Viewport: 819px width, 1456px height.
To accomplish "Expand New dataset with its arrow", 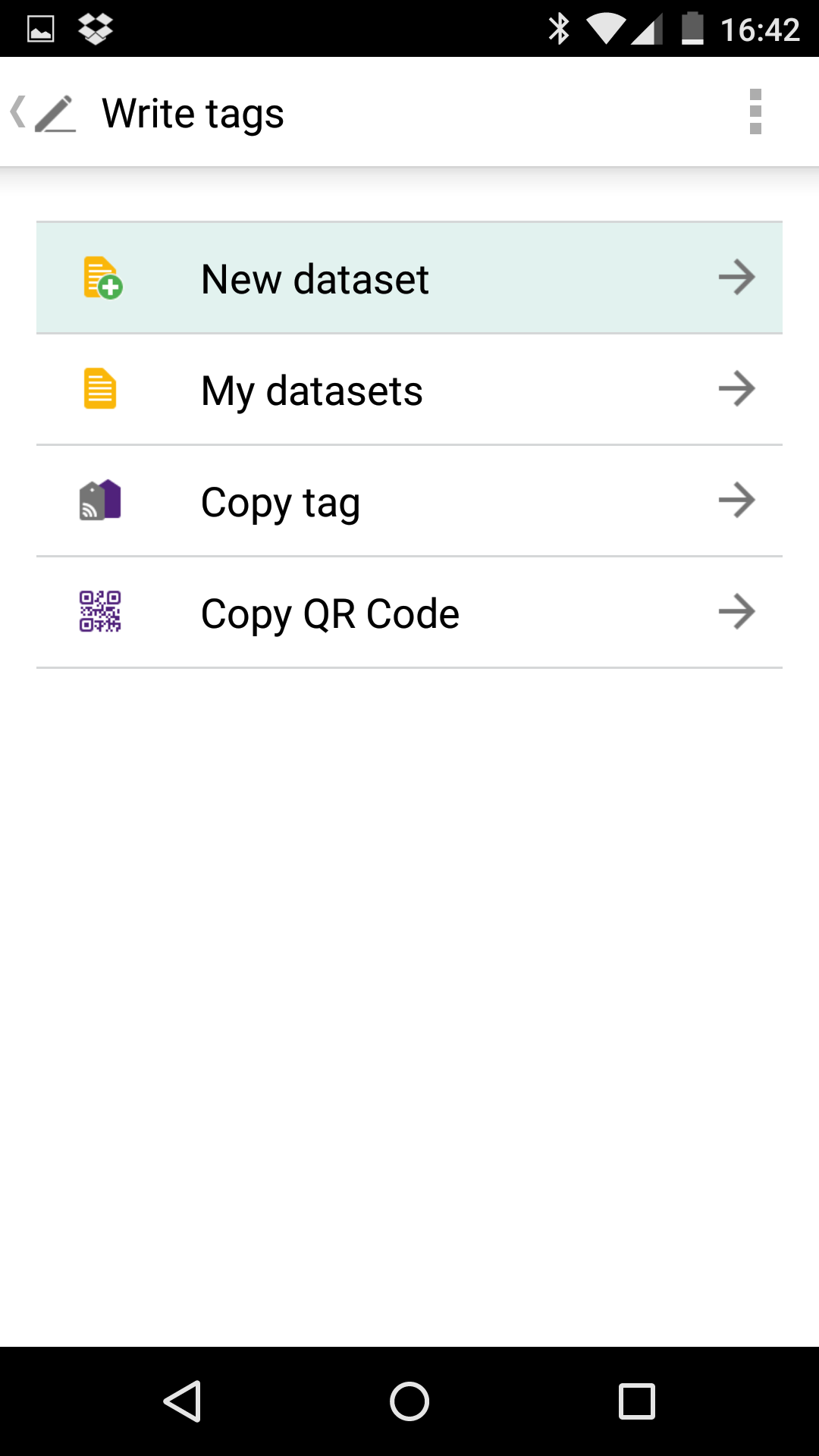I will pyautogui.click(x=736, y=277).
